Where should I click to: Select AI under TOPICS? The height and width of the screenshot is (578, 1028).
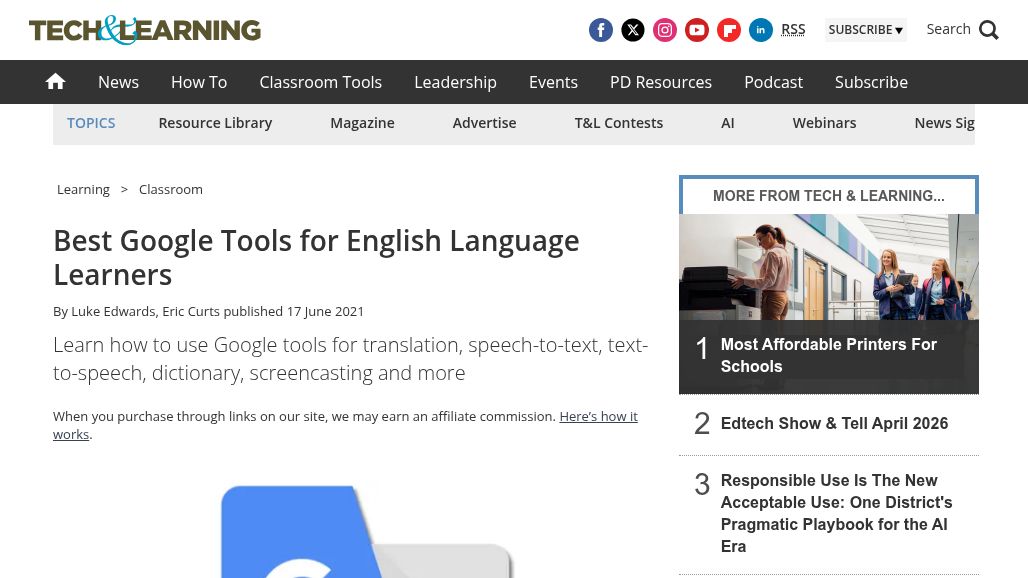tap(727, 122)
